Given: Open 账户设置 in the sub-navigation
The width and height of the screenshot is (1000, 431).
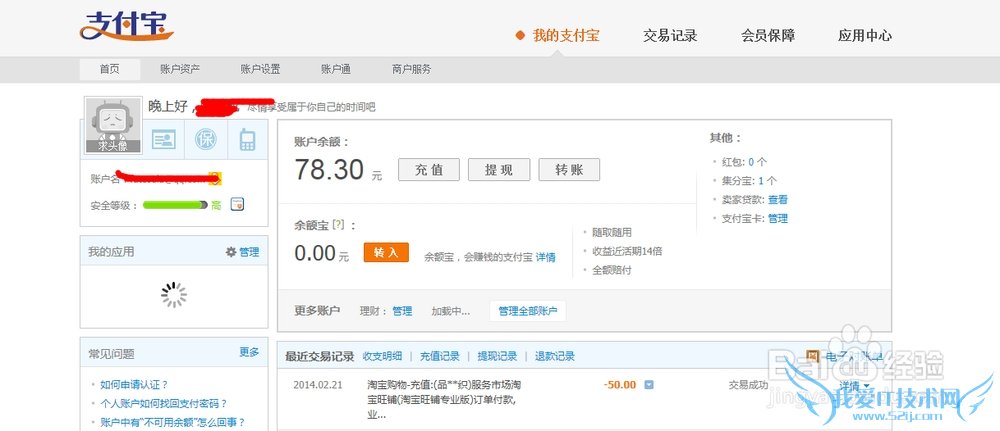Looking at the screenshot, I should [260, 69].
